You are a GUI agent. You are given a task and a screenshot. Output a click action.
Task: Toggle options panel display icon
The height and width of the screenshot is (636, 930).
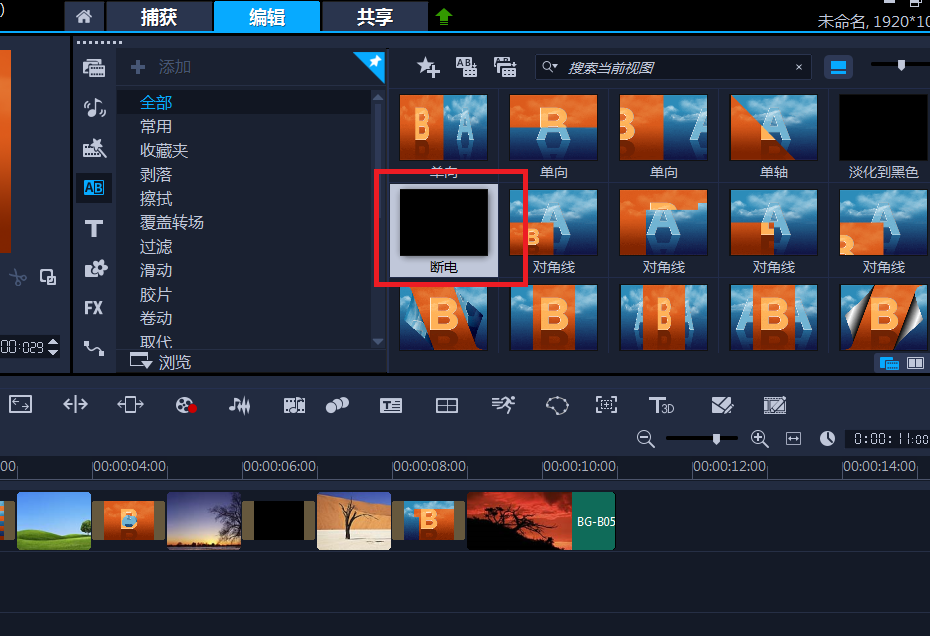[x=915, y=363]
